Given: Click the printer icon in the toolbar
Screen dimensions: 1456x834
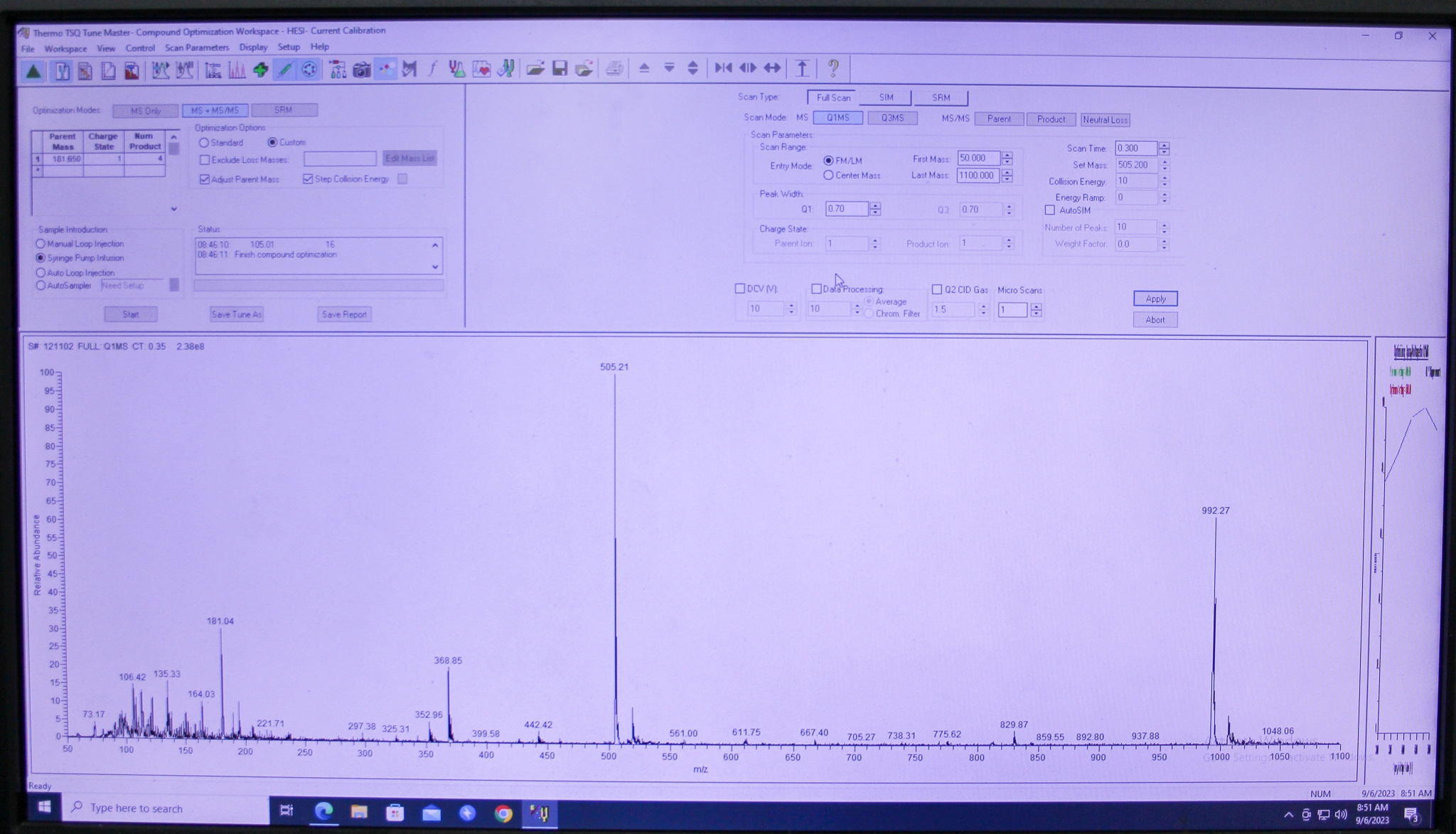Looking at the screenshot, I should [x=616, y=68].
